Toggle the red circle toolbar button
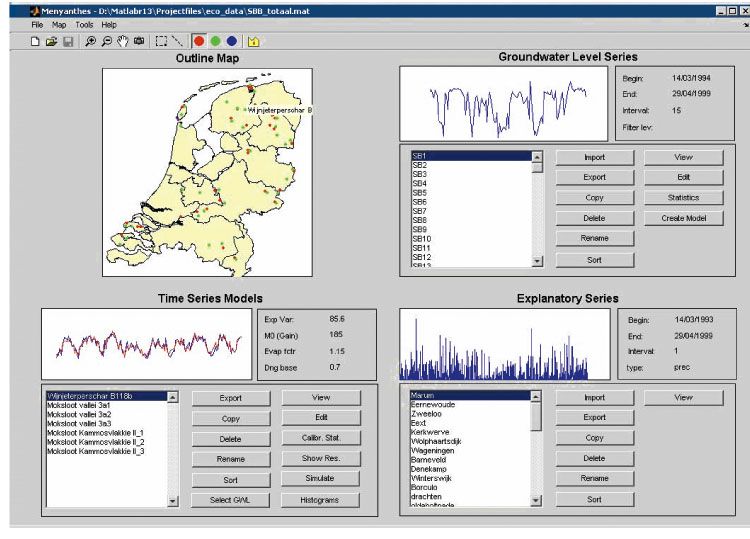This screenshot has width=750, height=539. click(x=199, y=41)
